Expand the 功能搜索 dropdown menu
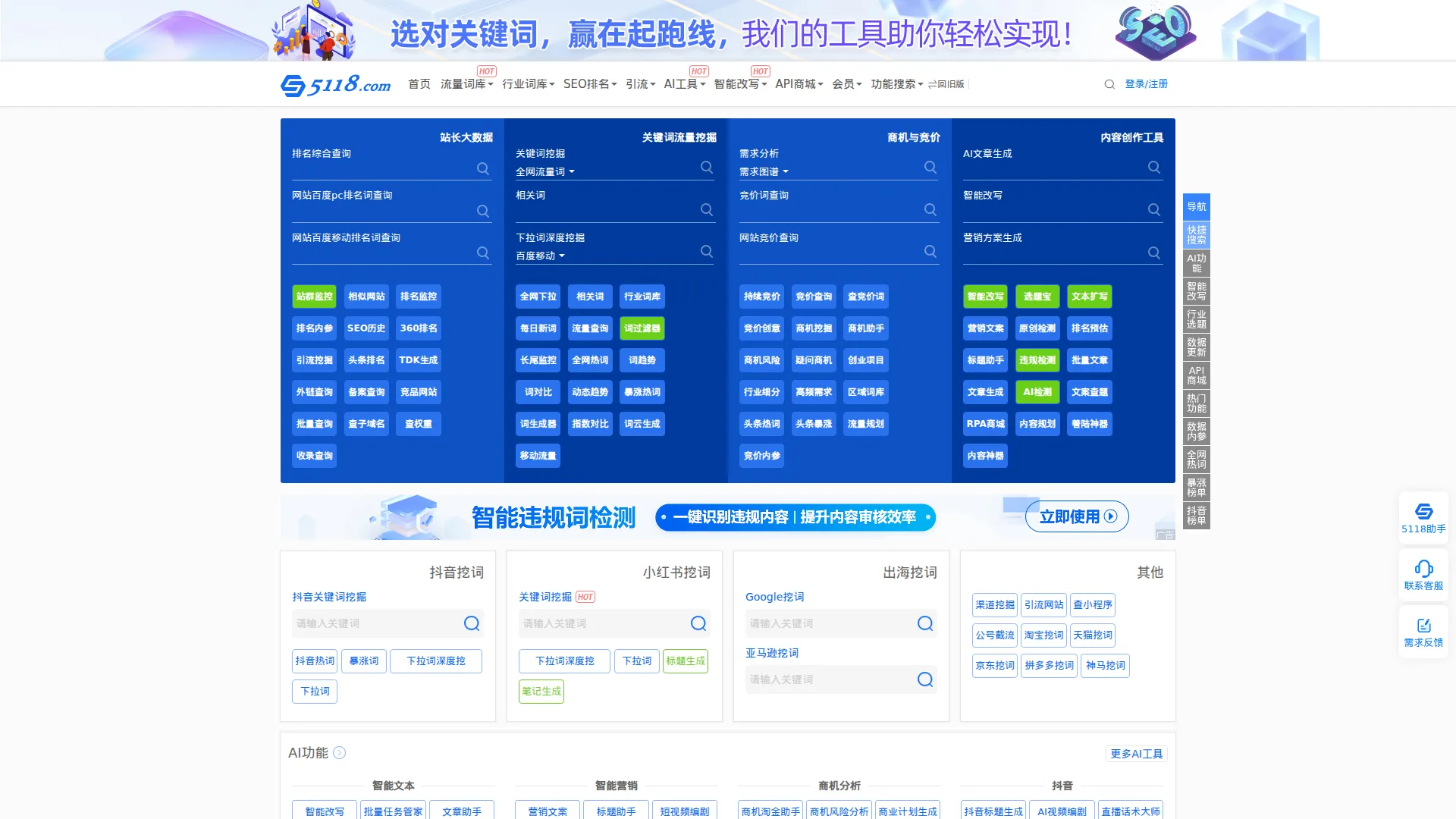 897,84
